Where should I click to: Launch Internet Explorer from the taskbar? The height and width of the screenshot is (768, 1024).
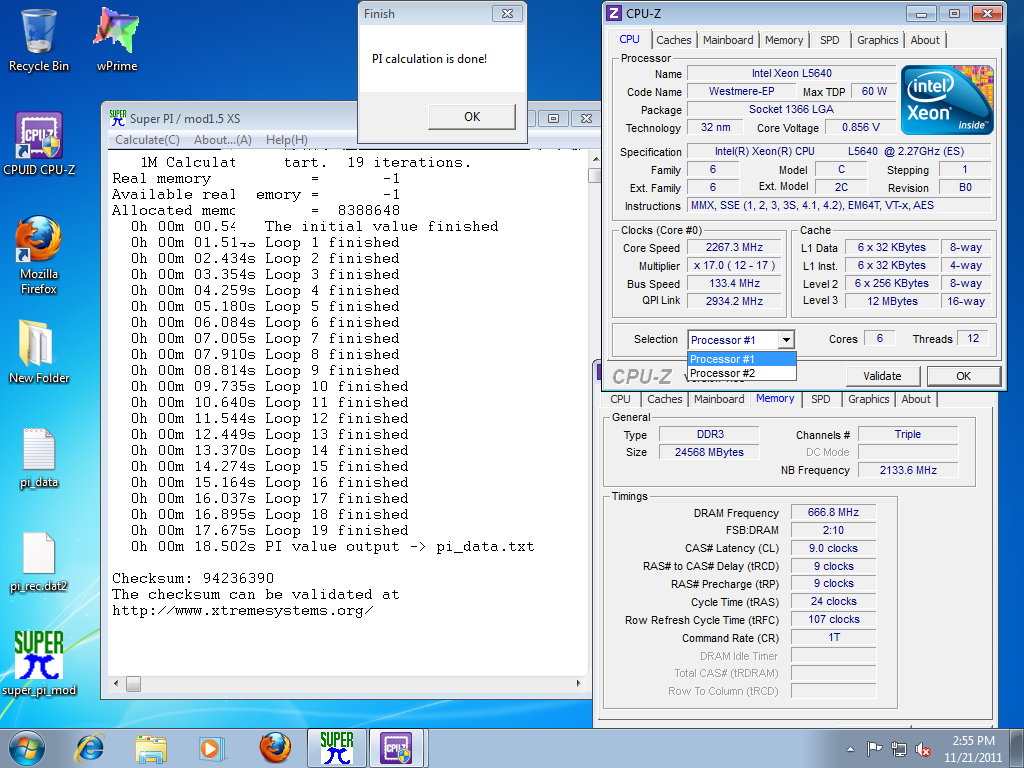point(89,748)
